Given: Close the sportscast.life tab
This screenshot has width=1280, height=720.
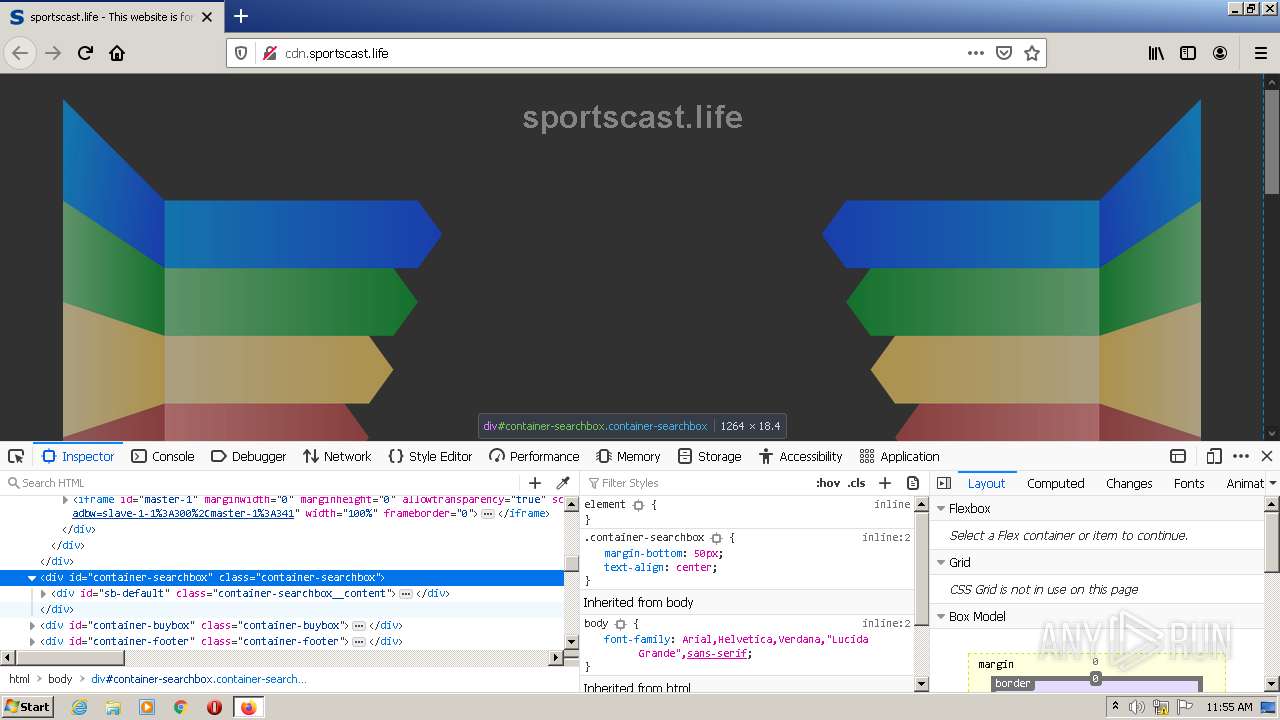Looking at the screenshot, I should tap(207, 17).
